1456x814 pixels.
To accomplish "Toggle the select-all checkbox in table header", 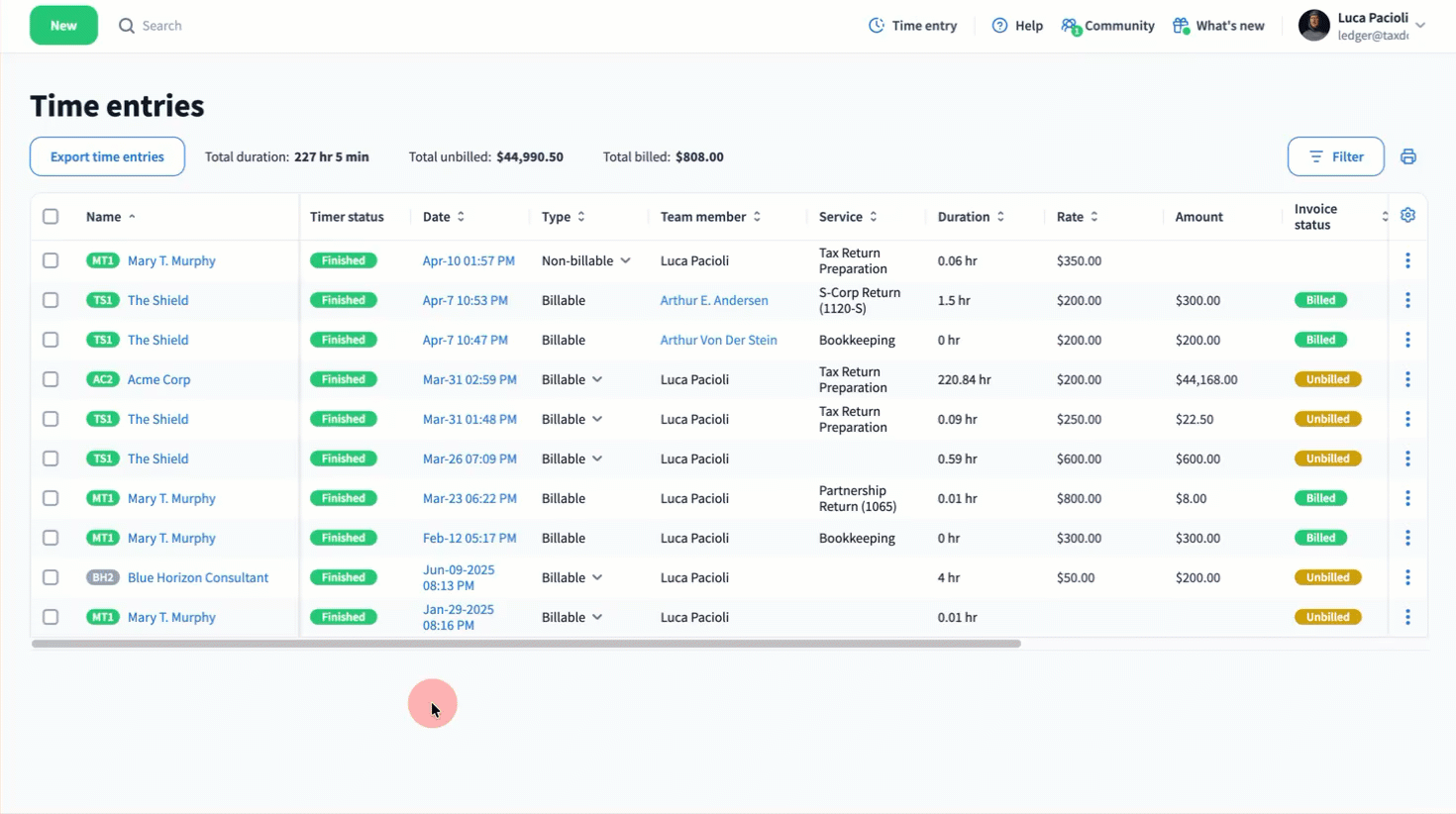I will point(51,216).
